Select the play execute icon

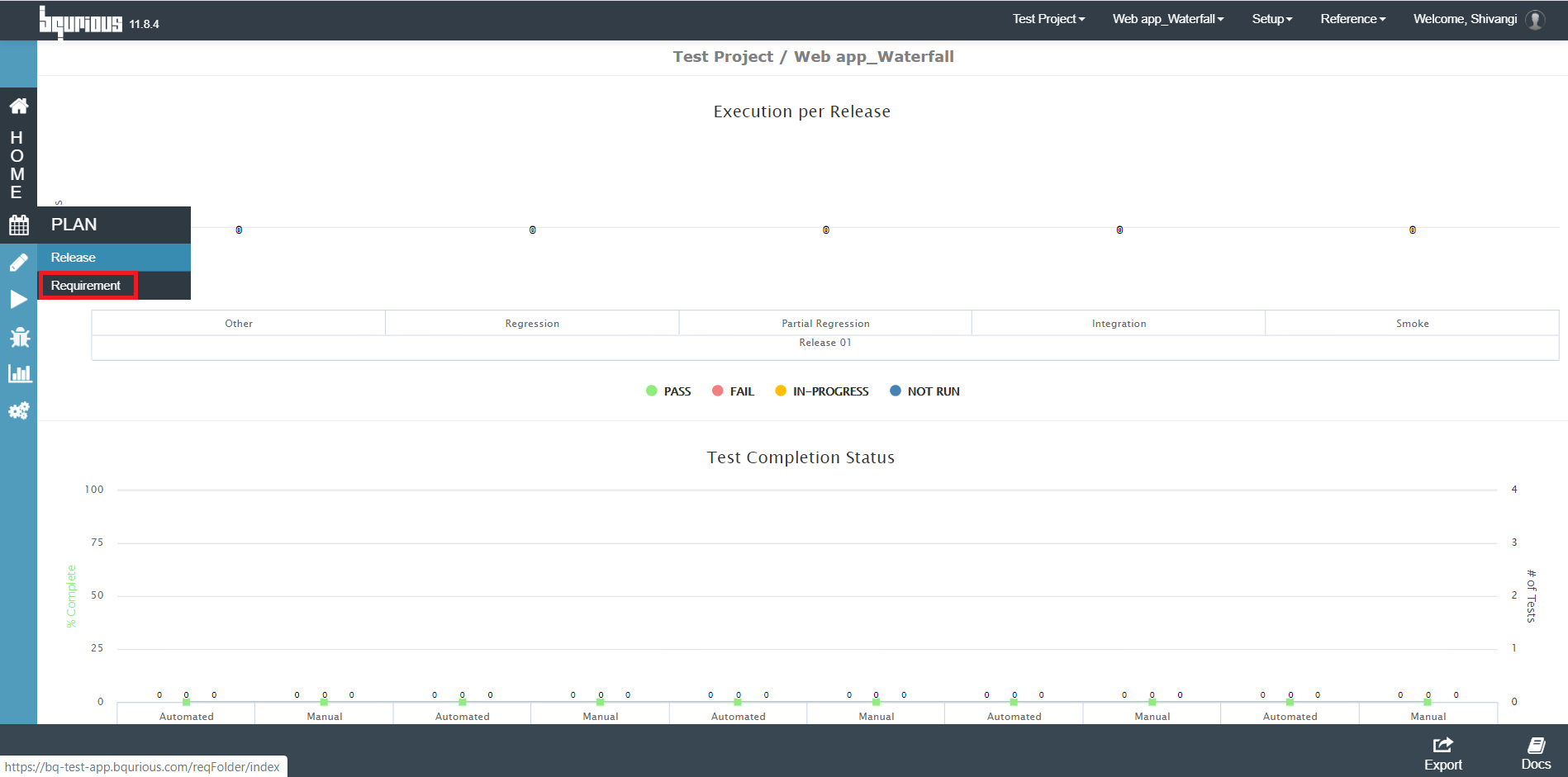18,299
